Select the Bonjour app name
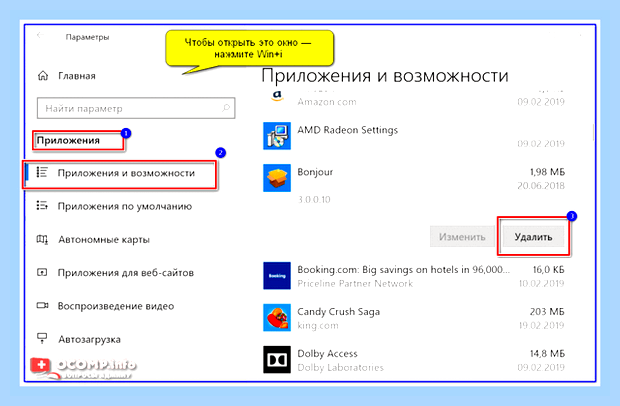Image resolution: width=620 pixels, height=406 pixels. click(x=315, y=172)
